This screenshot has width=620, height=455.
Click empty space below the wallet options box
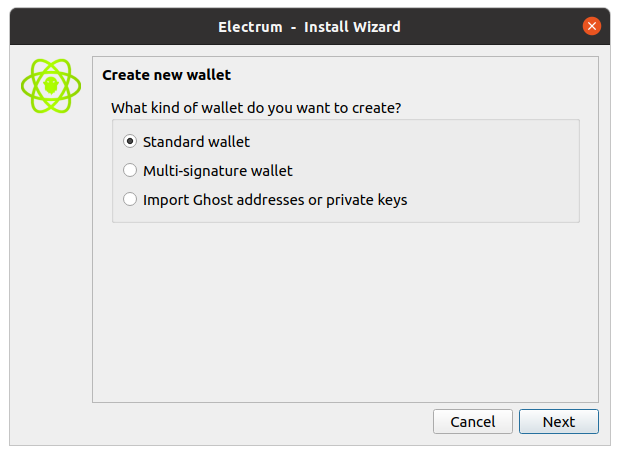[345, 310]
